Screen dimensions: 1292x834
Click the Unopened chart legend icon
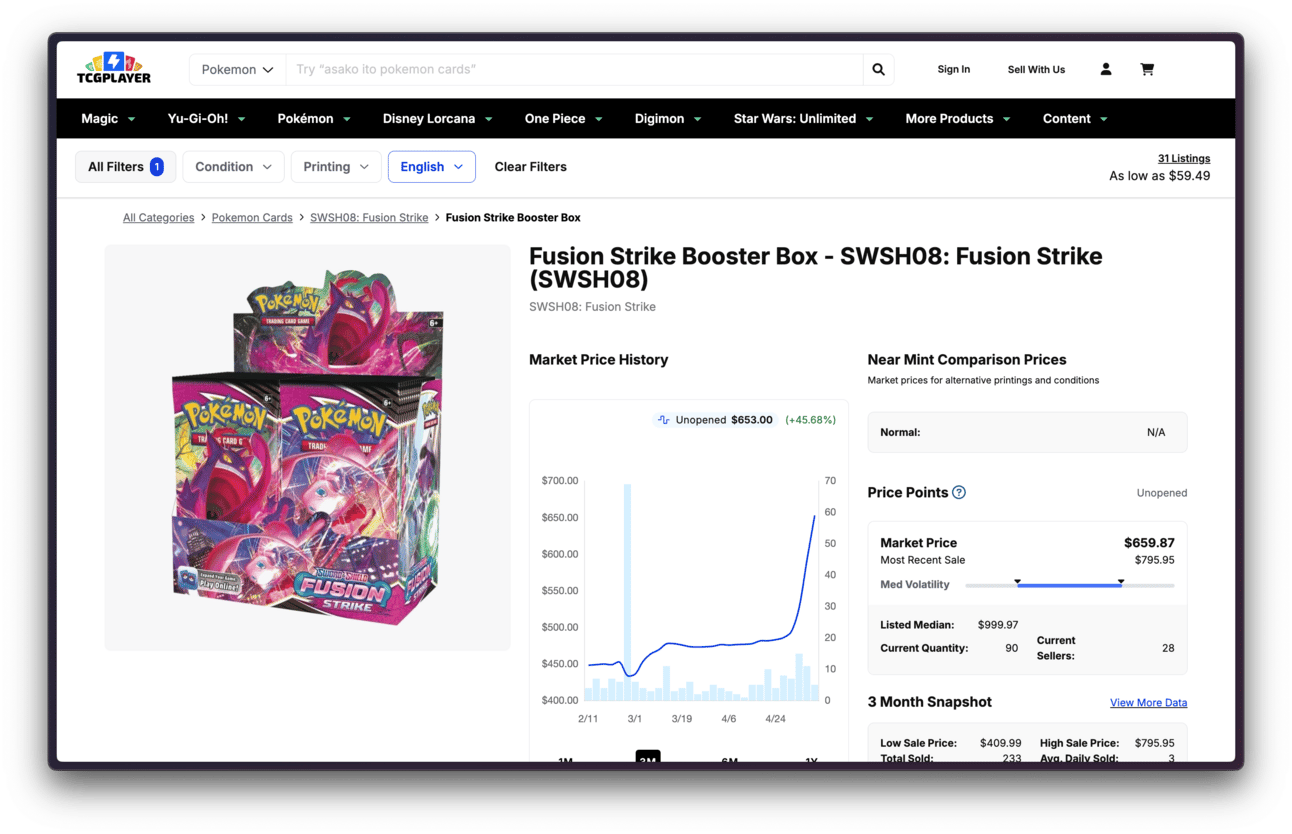pos(663,420)
